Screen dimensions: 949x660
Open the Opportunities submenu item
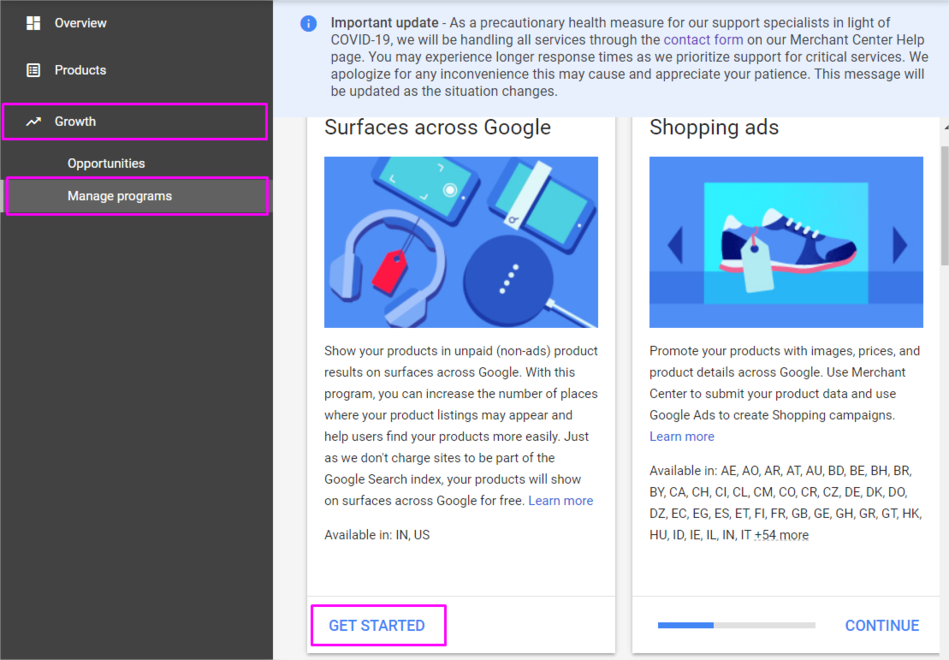[x=106, y=163]
